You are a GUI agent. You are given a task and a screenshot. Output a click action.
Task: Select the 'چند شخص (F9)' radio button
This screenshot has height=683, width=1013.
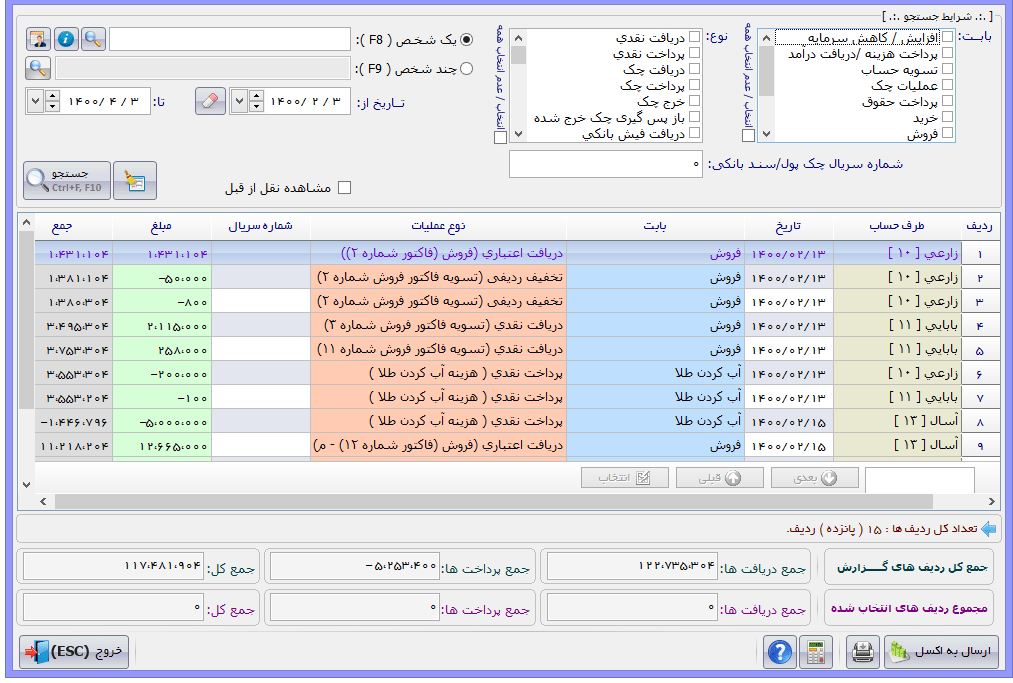465,69
